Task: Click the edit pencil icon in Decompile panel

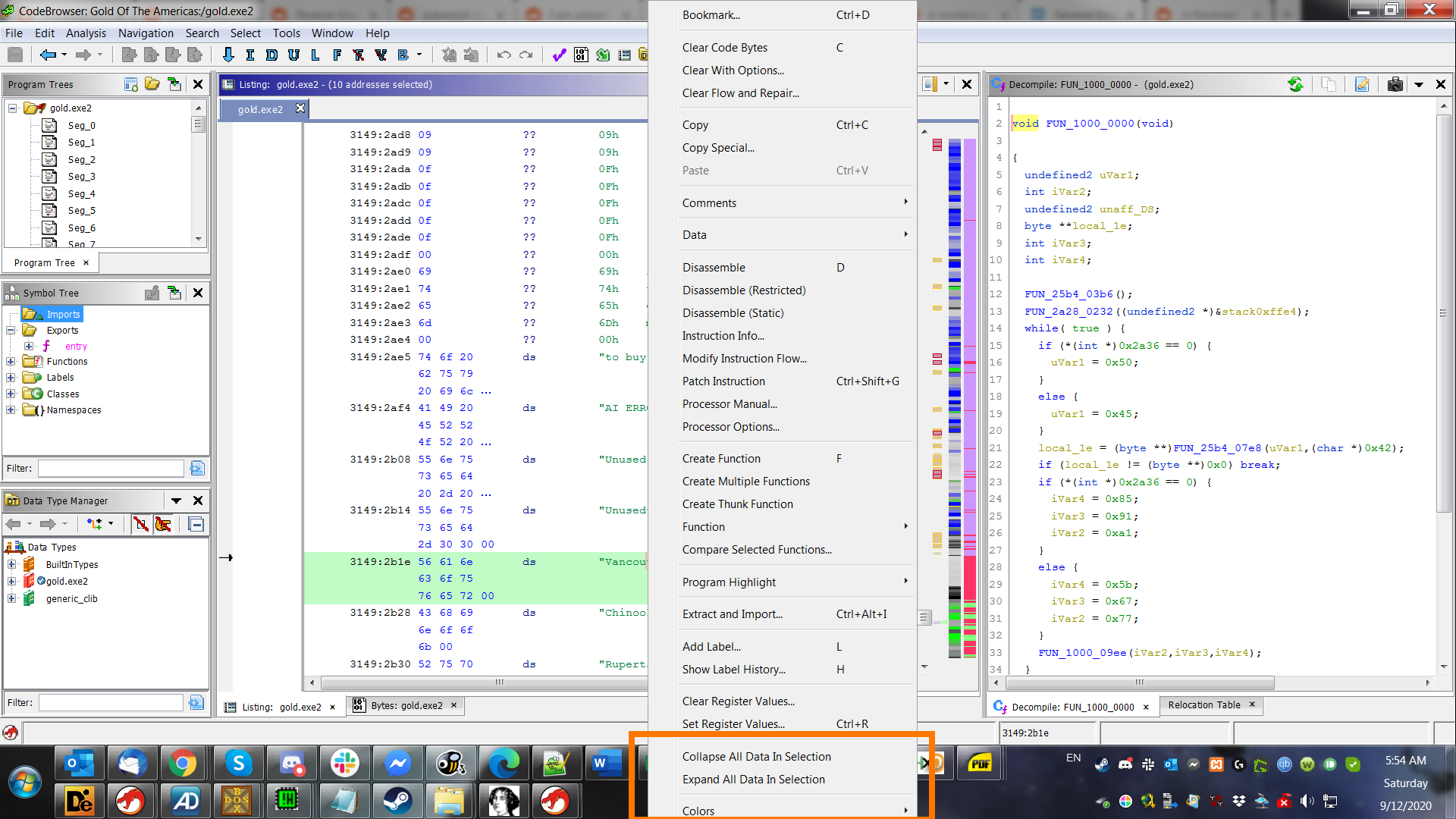Action: coord(1362,84)
